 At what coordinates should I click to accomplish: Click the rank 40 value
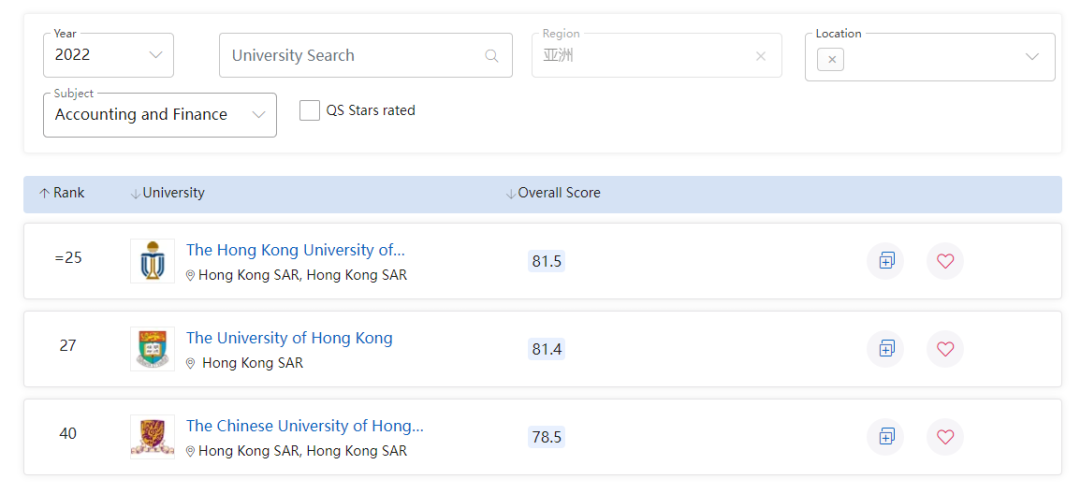(x=68, y=433)
